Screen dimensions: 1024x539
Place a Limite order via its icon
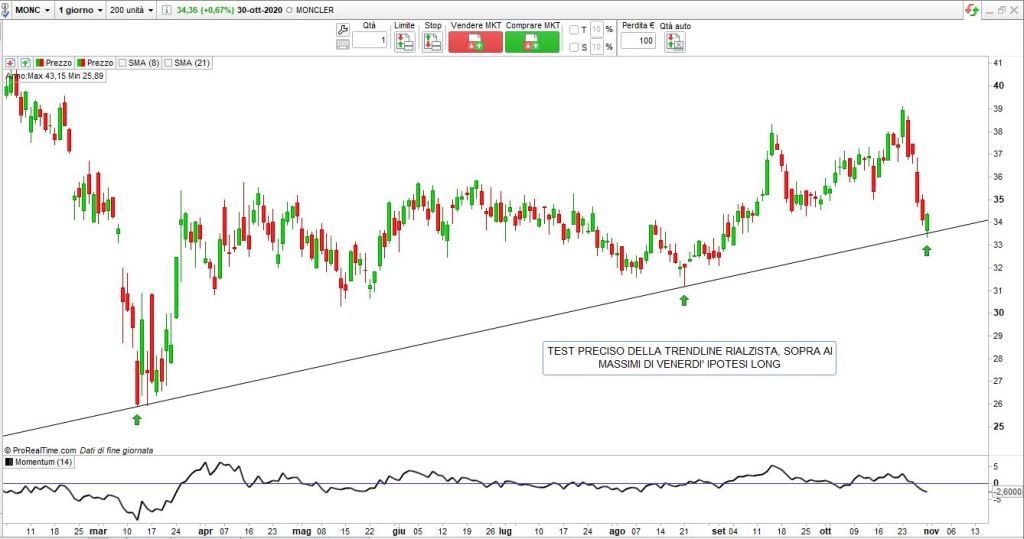404,42
